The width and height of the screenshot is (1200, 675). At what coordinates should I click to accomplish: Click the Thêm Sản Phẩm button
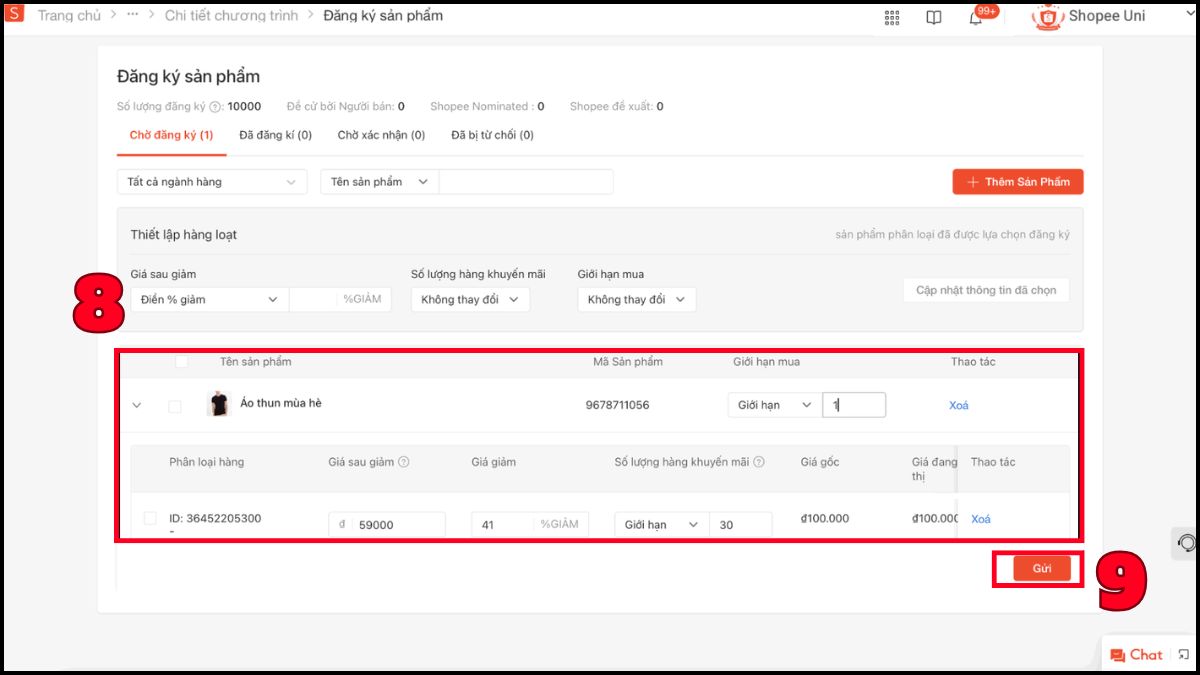1018,182
